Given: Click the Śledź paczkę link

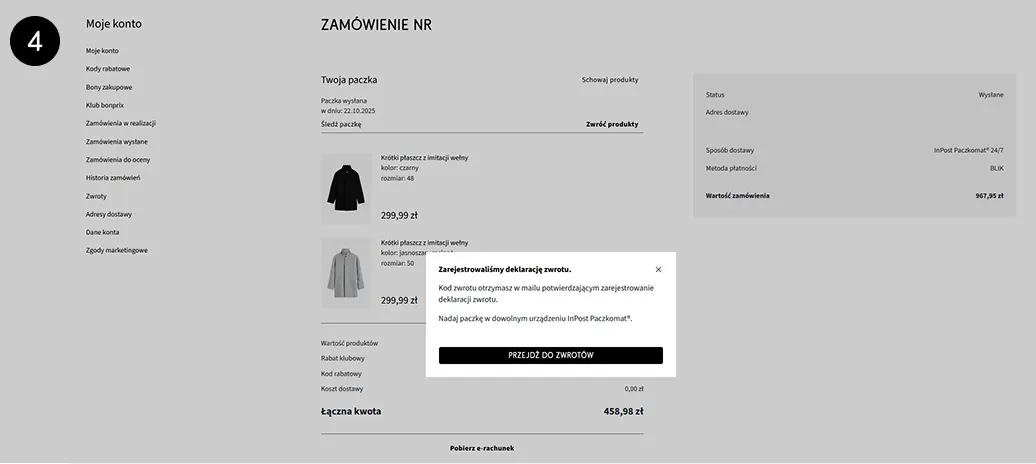Looking at the screenshot, I should [341, 125].
